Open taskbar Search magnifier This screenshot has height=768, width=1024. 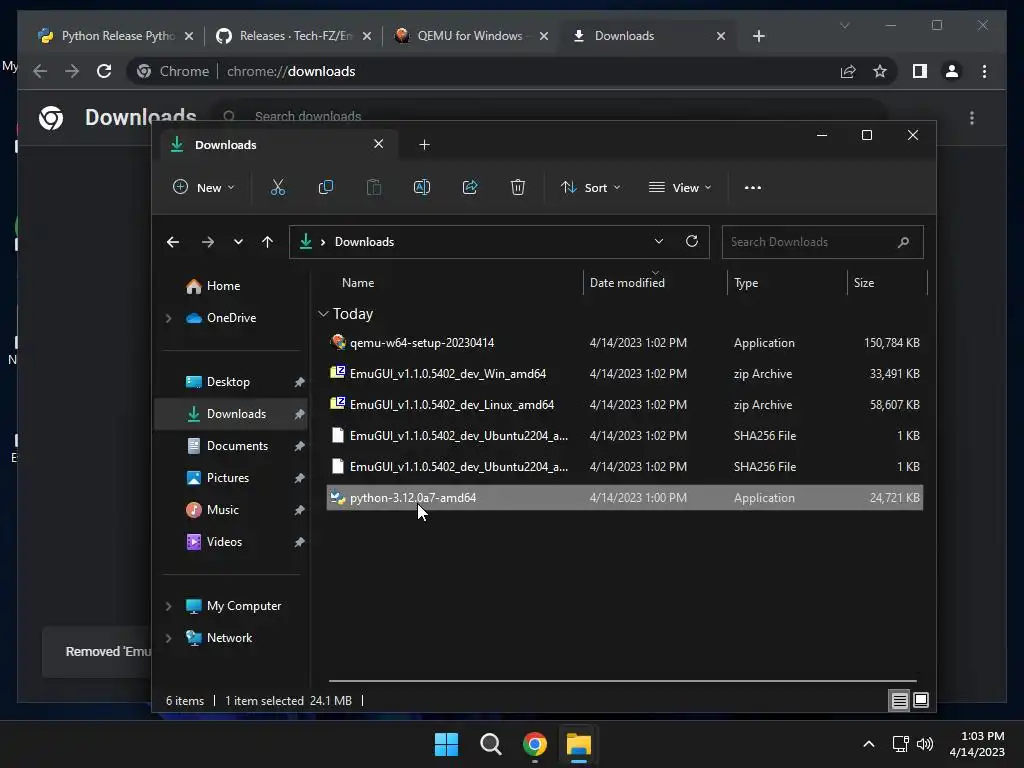pos(490,744)
